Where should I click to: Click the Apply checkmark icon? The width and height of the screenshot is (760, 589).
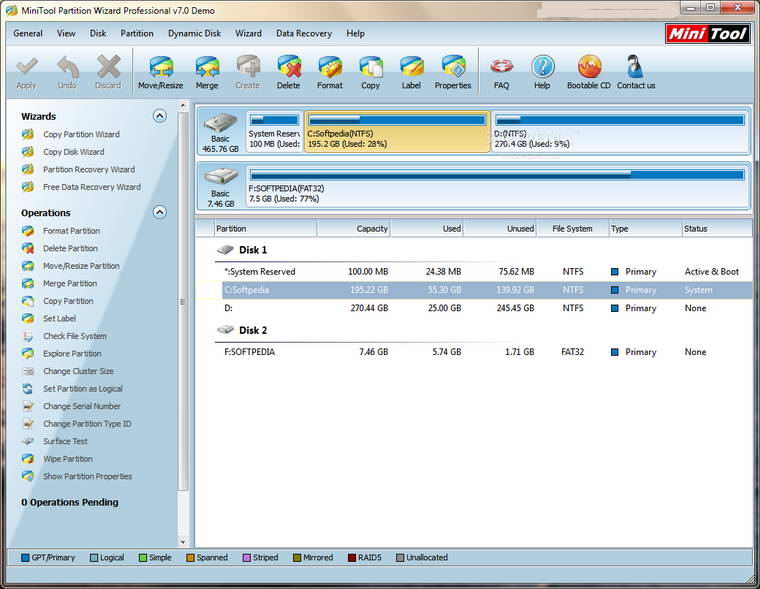pos(27,73)
